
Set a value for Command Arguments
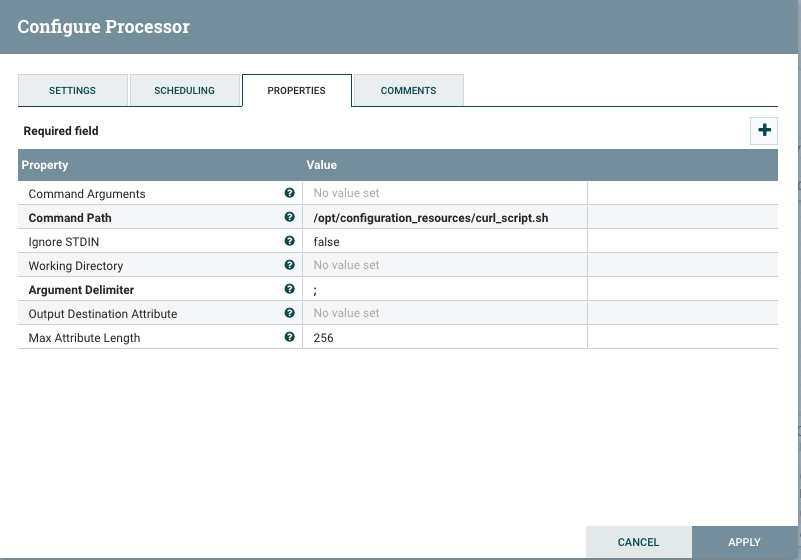point(444,194)
